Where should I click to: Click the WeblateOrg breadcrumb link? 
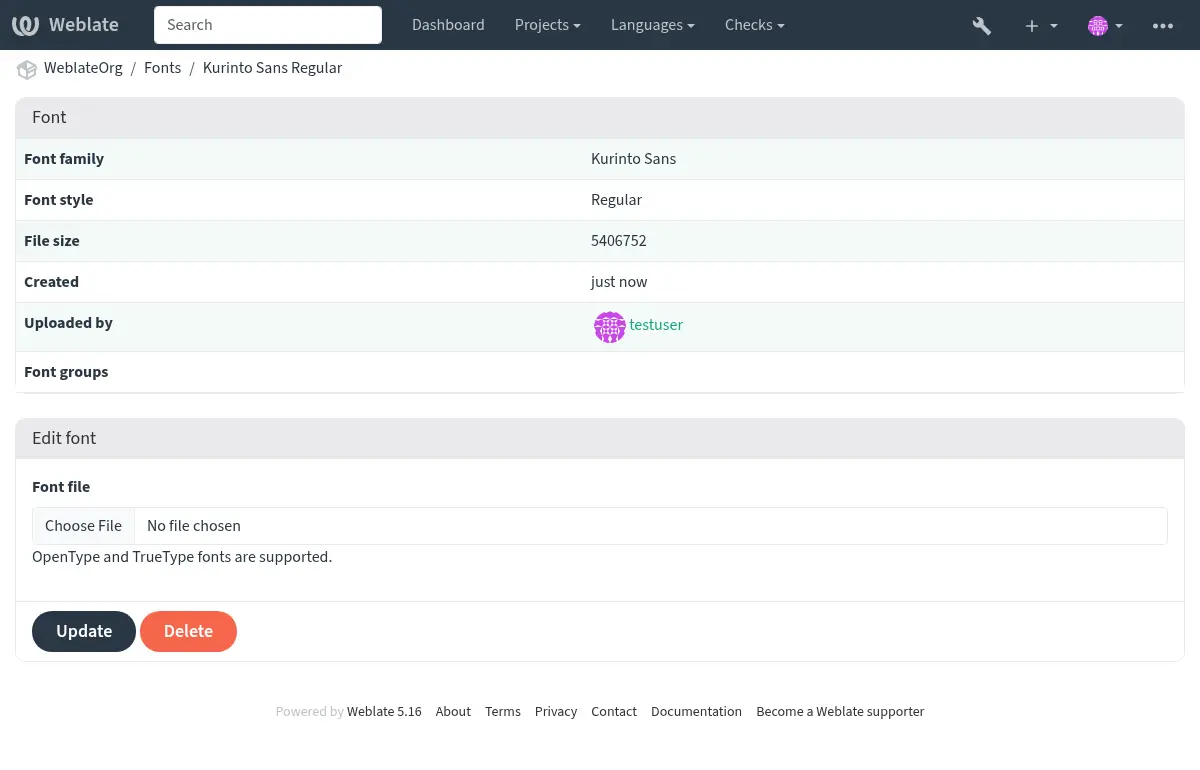click(x=83, y=68)
